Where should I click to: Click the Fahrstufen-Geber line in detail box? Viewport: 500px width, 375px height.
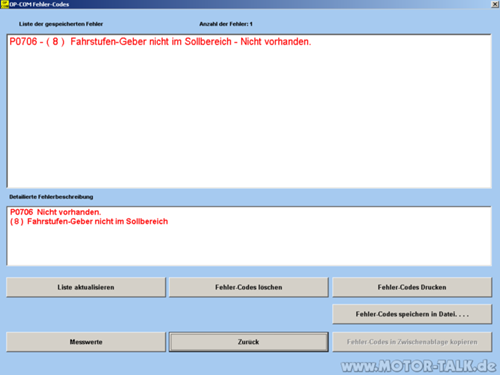click(89, 222)
